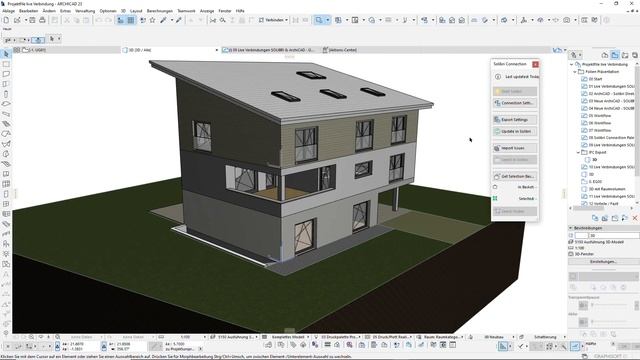Collapse the Beschreibungen section
Viewport: 640px width, 360px height.
click(570, 228)
